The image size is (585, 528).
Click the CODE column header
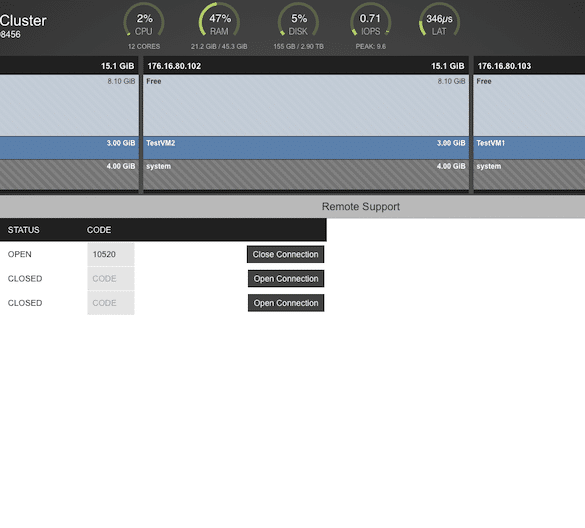pyautogui.click(x=99, y=230)
